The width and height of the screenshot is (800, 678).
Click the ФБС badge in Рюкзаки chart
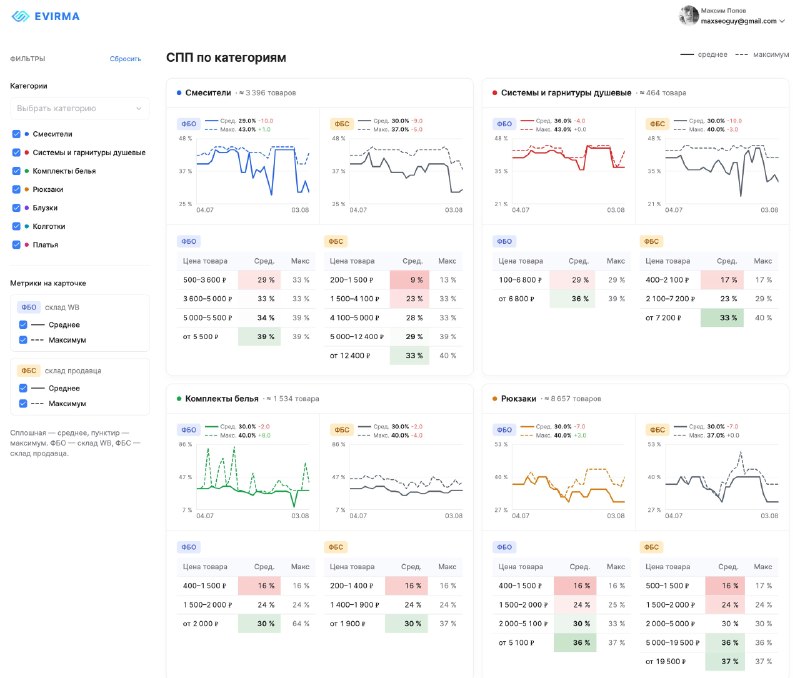coord(657,430)
